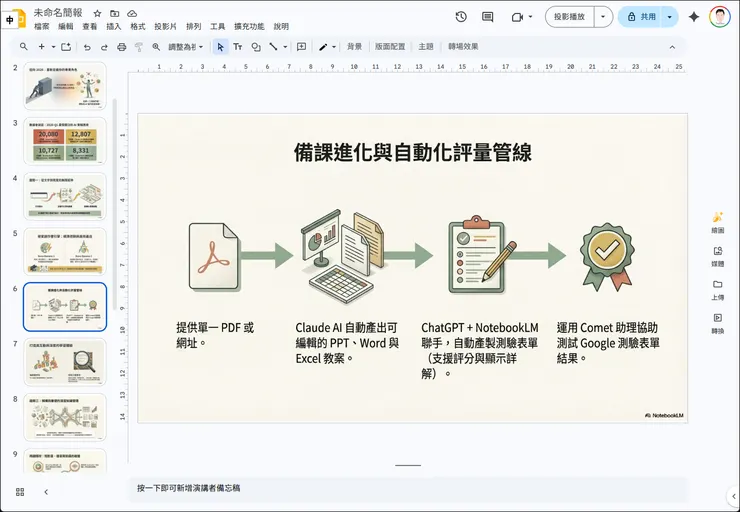740x512 pixels.
Task: Open the 繪圖 side panel tool
Action: (718, 222)
